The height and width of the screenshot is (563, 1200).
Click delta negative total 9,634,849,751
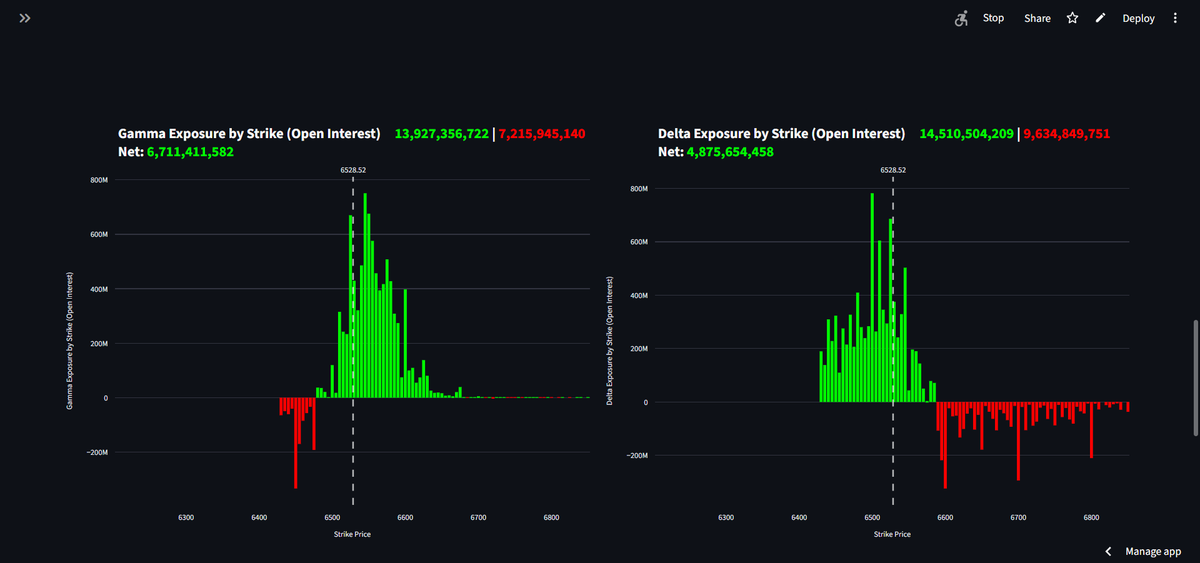coord(1067,133)
